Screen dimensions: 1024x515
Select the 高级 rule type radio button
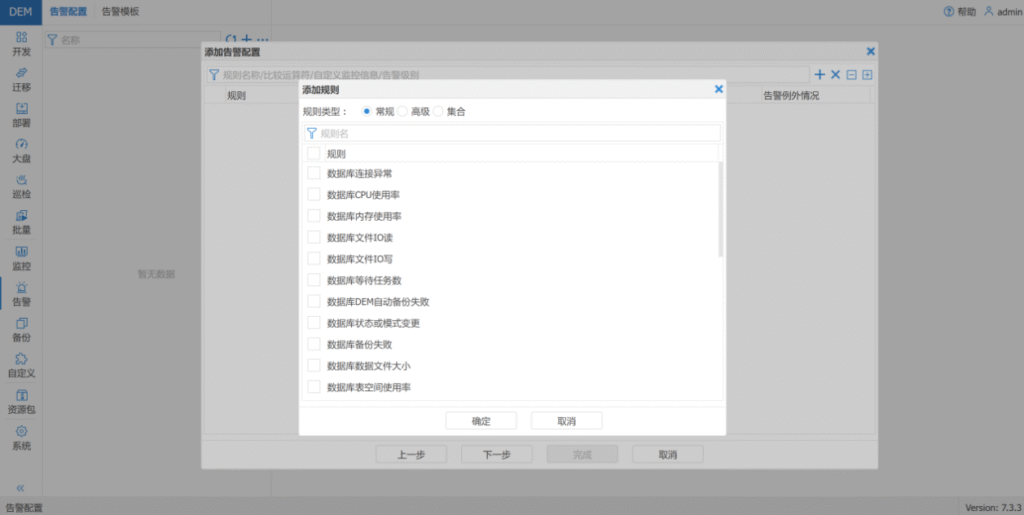coord(403,112)
